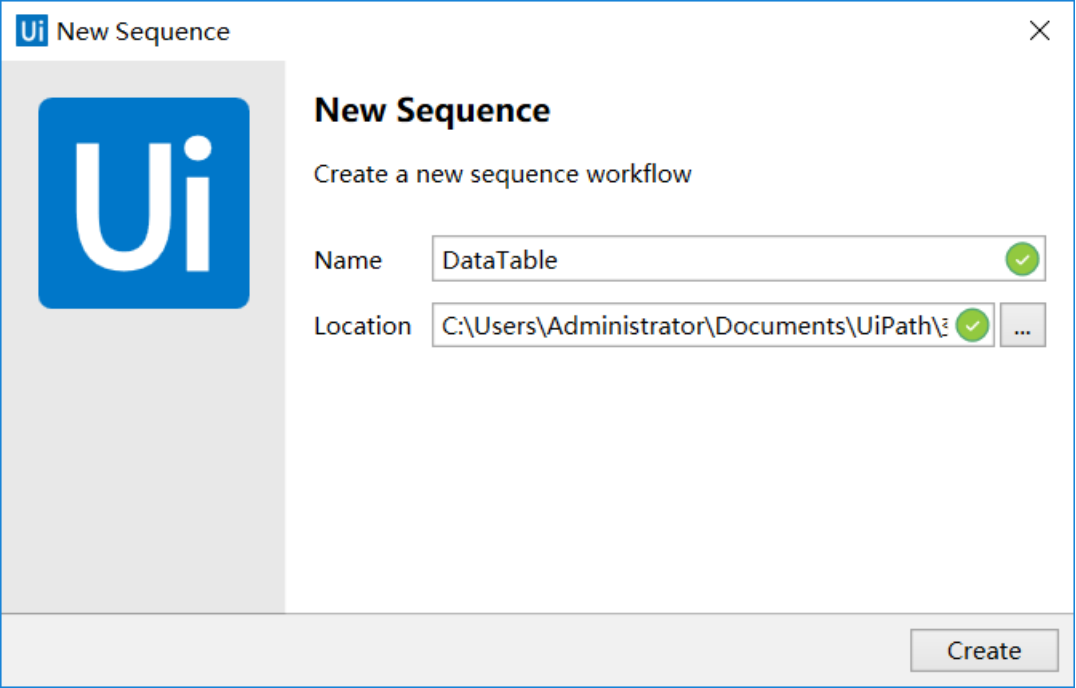Click the "New Sequence" window title text
Viewport: 1076px width, 688px height.
click(143, 31)
